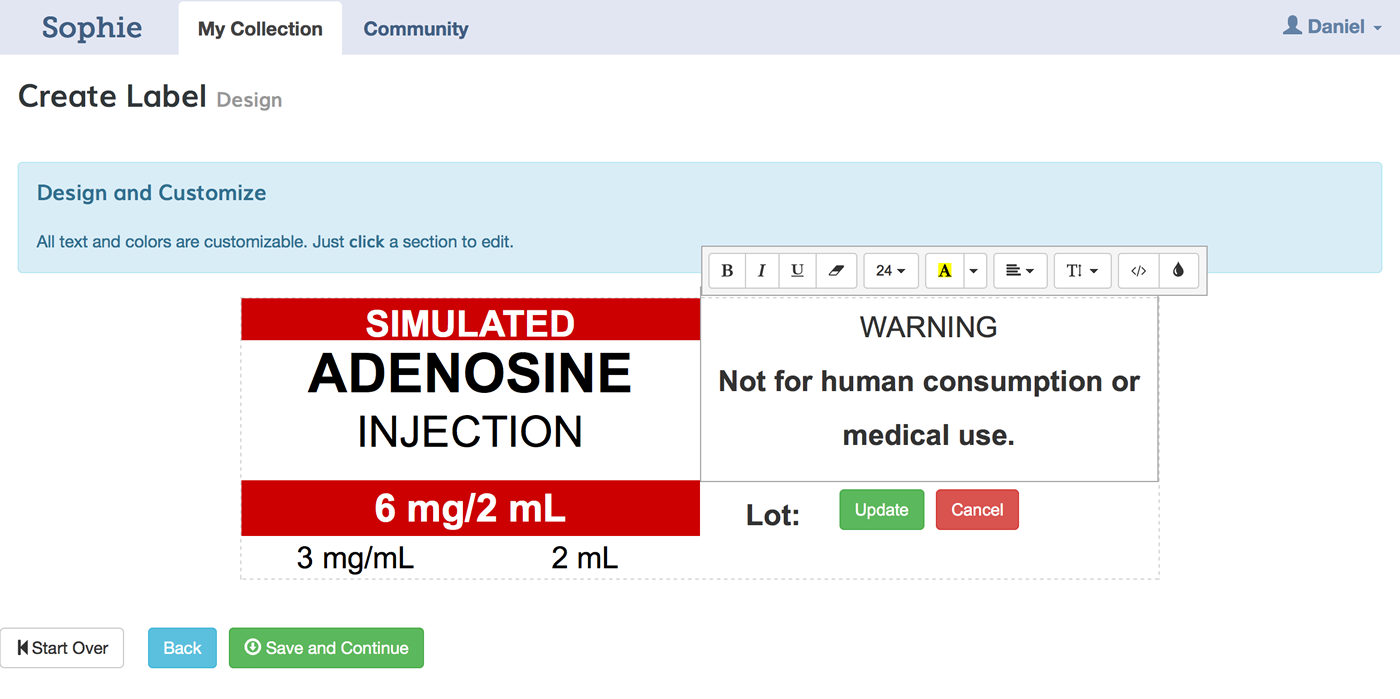Screen dimensions: 1400x699
Task: Underline the selected text
Action: click(797, 270)
